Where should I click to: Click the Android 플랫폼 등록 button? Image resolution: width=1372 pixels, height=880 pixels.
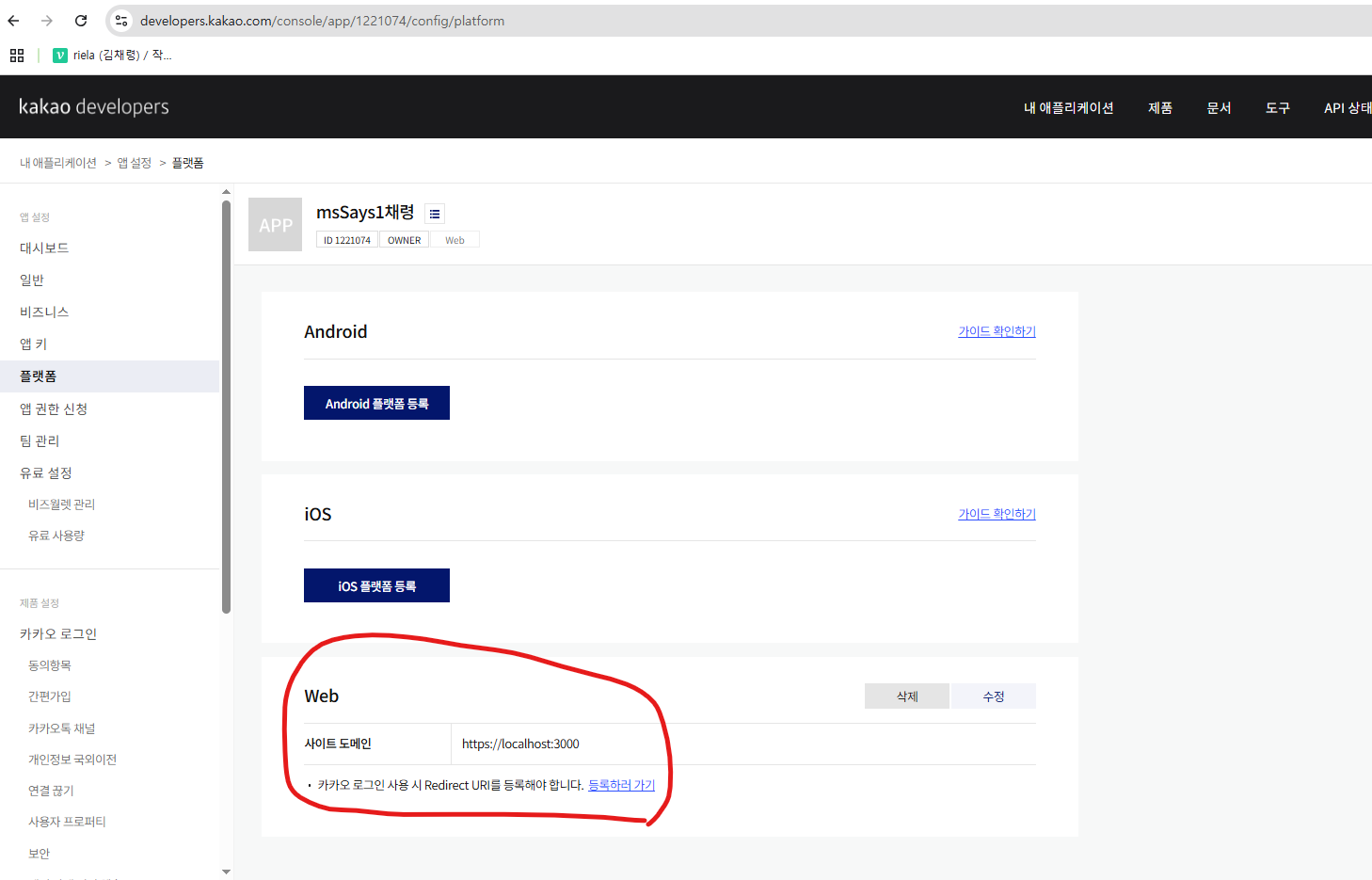(376, 402)
